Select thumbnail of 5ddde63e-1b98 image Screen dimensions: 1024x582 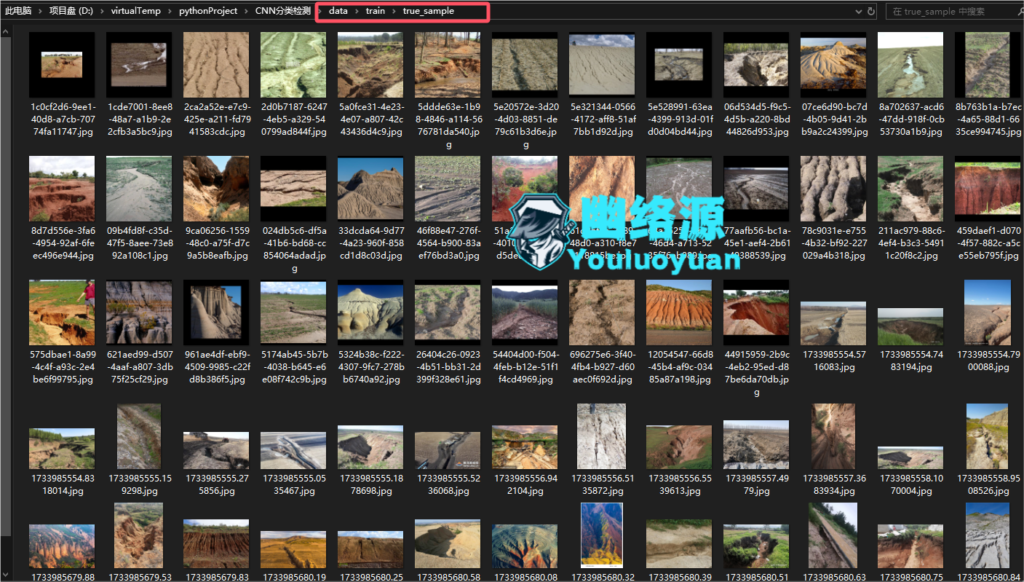pyautogui.click(x=447, y=65)
